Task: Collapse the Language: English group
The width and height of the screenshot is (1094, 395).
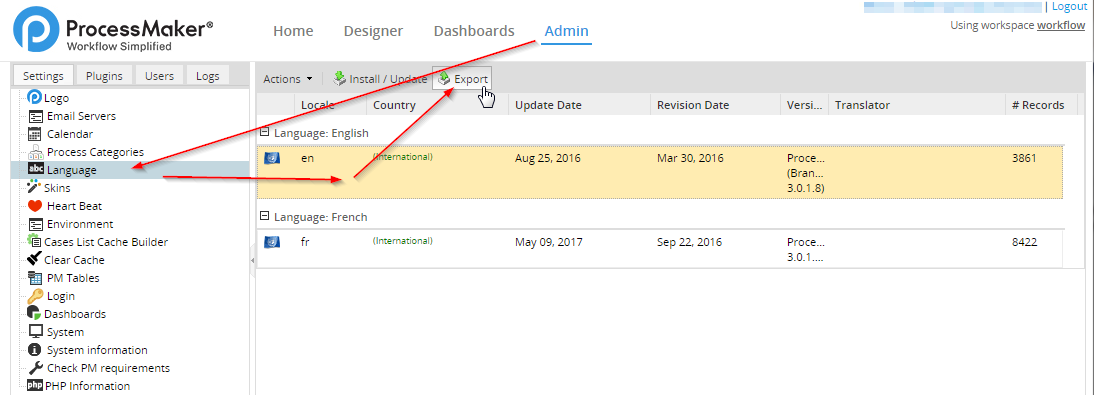Action: [264, 133]
